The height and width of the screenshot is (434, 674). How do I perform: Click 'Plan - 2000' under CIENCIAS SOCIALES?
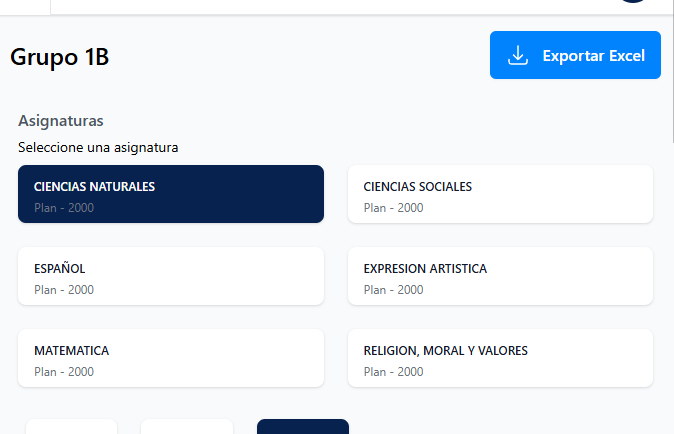pos(393,208)
